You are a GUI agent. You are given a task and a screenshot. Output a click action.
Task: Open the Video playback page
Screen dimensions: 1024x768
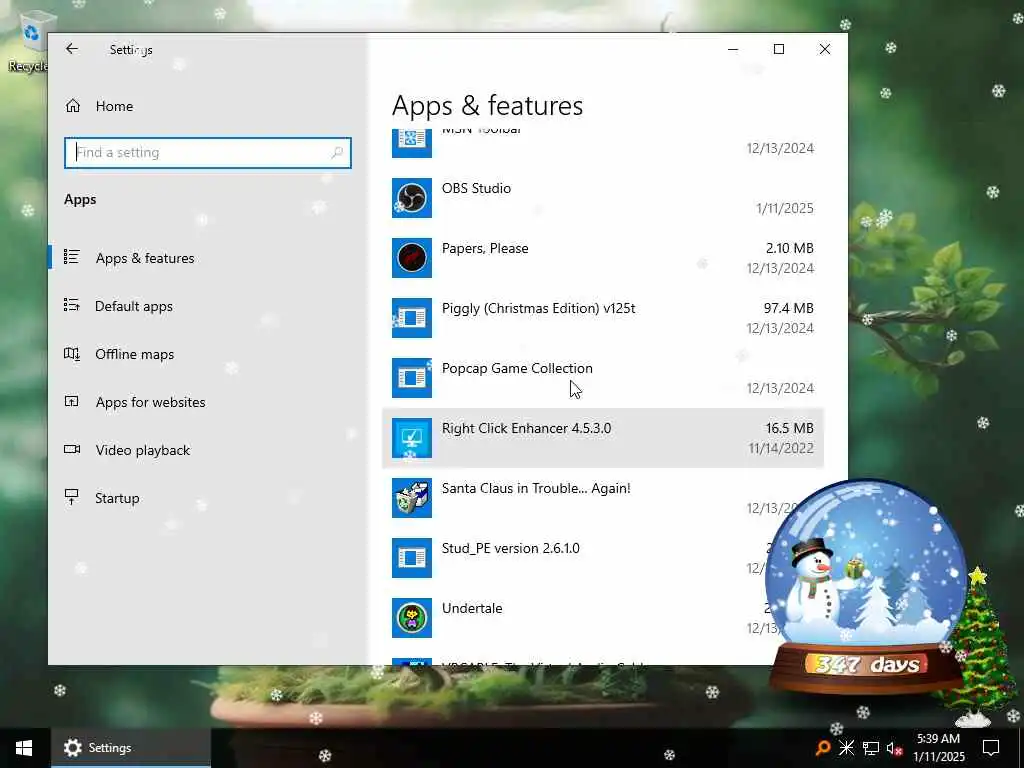[x=142, y=450]
